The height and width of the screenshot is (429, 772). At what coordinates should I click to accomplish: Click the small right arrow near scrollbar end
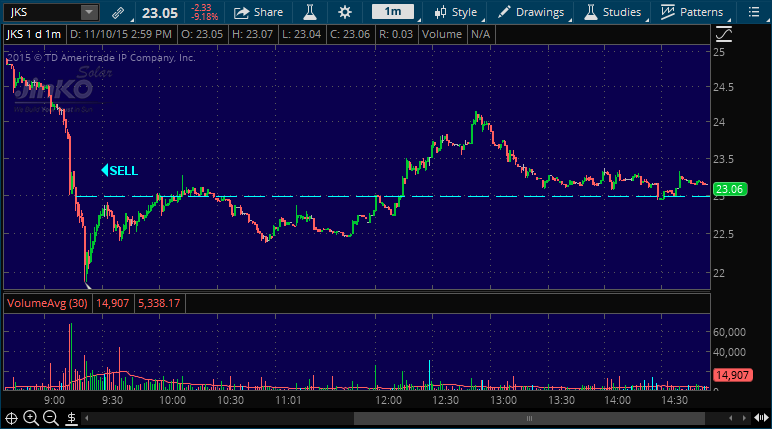tap(744, 419)
